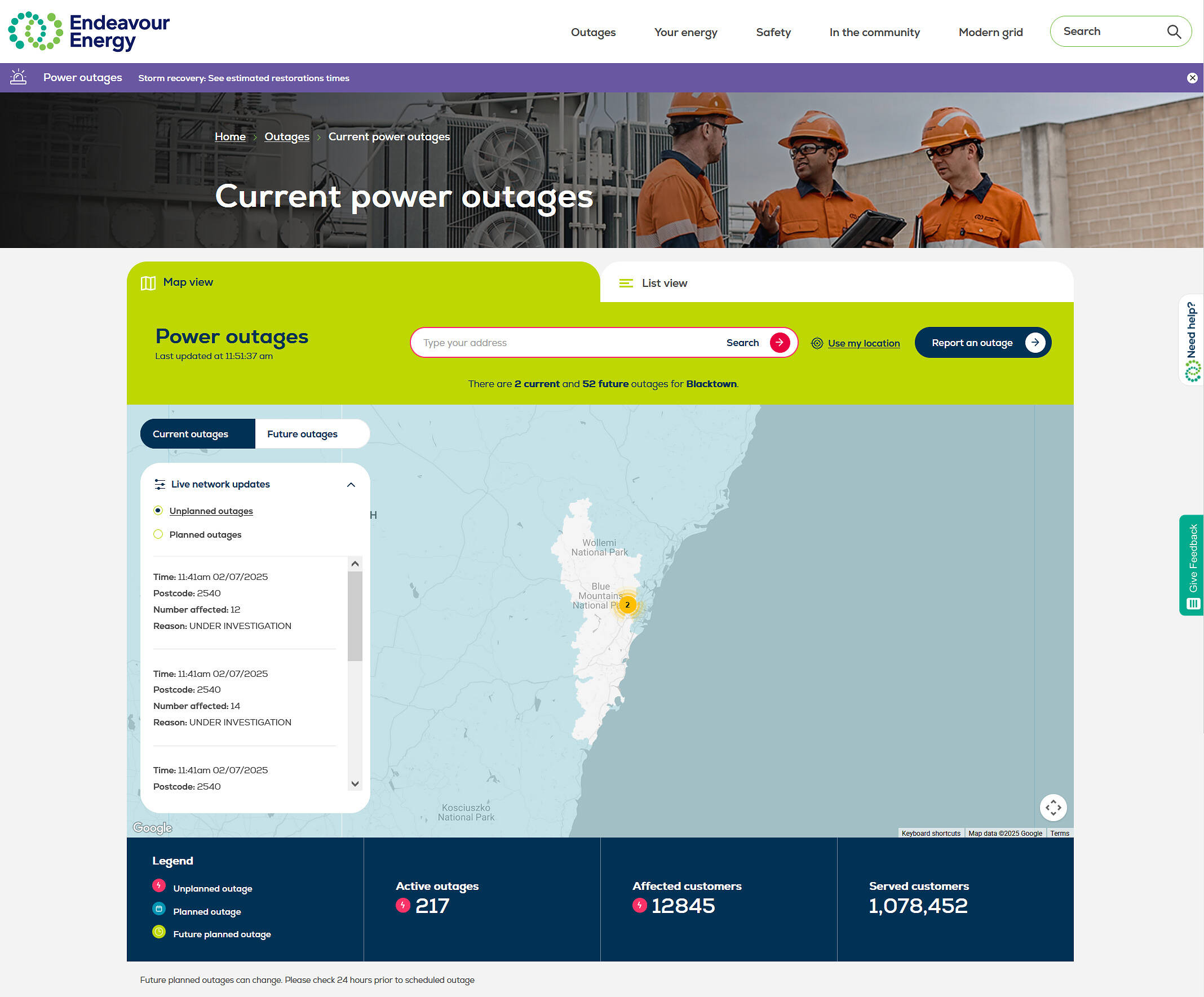Follow the Use my location link
Screen dimensions: 1204x997
pos(864,343)
